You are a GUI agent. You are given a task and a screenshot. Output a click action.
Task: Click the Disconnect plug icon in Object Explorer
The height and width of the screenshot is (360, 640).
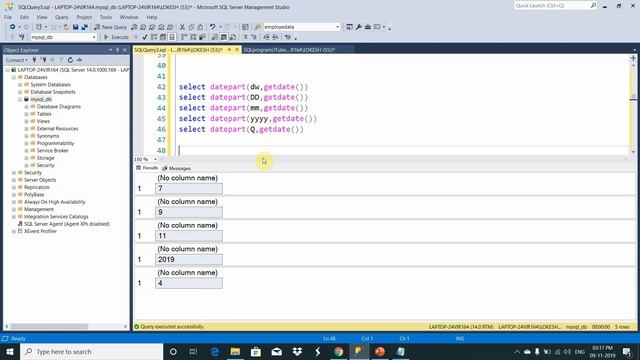point(43,60)
